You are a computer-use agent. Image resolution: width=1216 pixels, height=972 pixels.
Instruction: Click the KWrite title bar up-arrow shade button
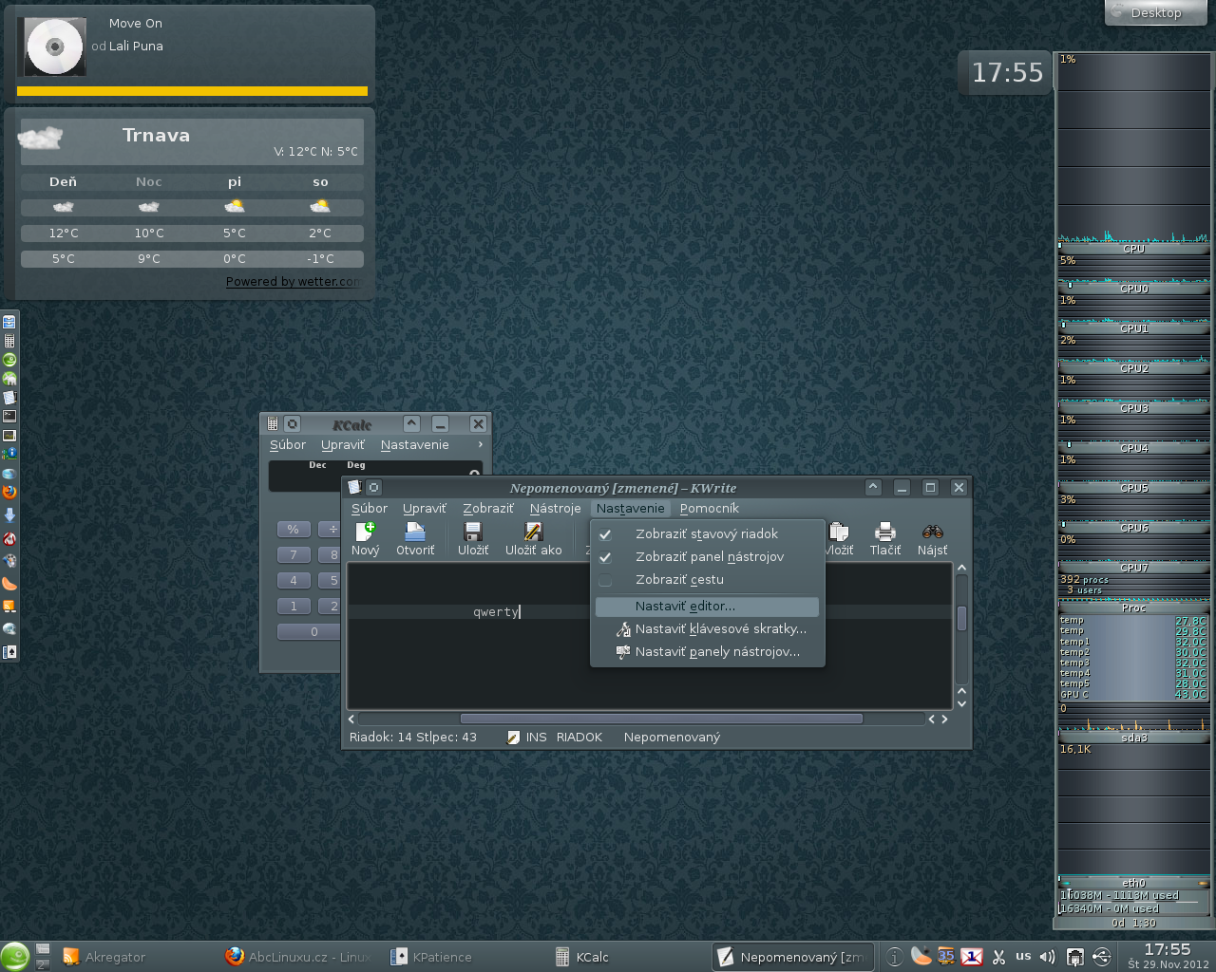[873, 488]
